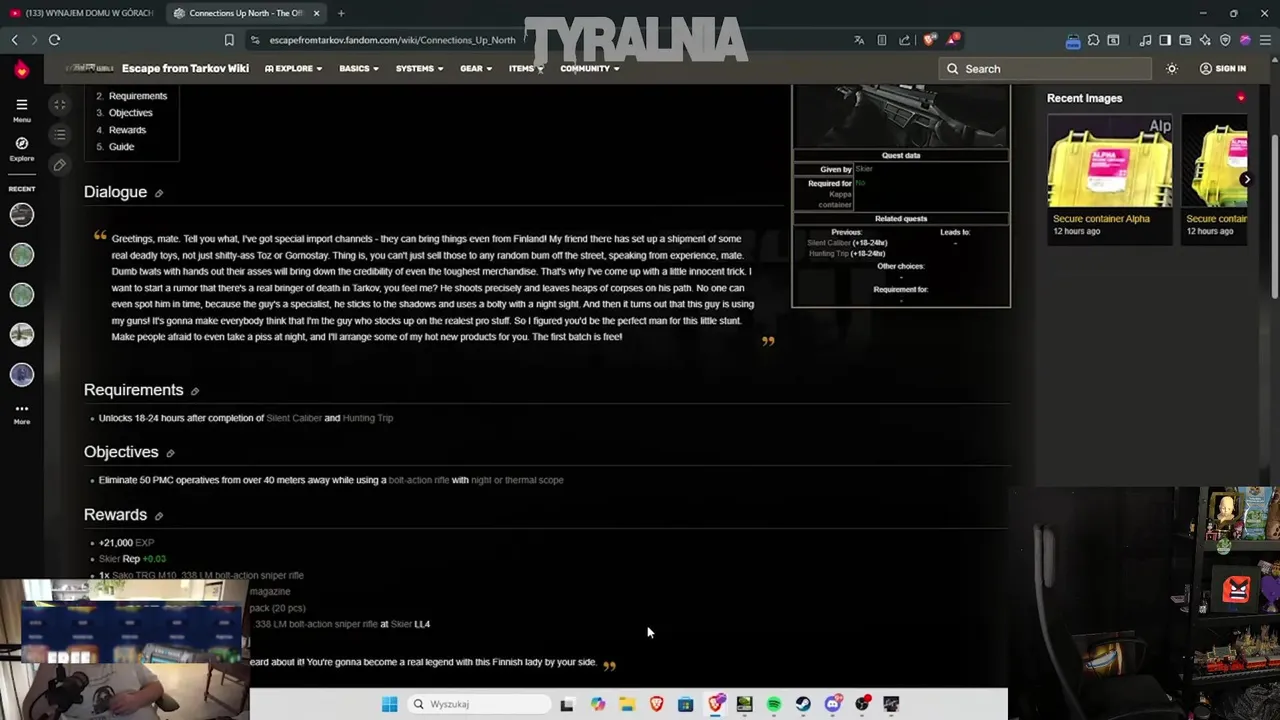Open the Windows Start button
Viewport: 1280px width, 720px height.
coord(389,704)
